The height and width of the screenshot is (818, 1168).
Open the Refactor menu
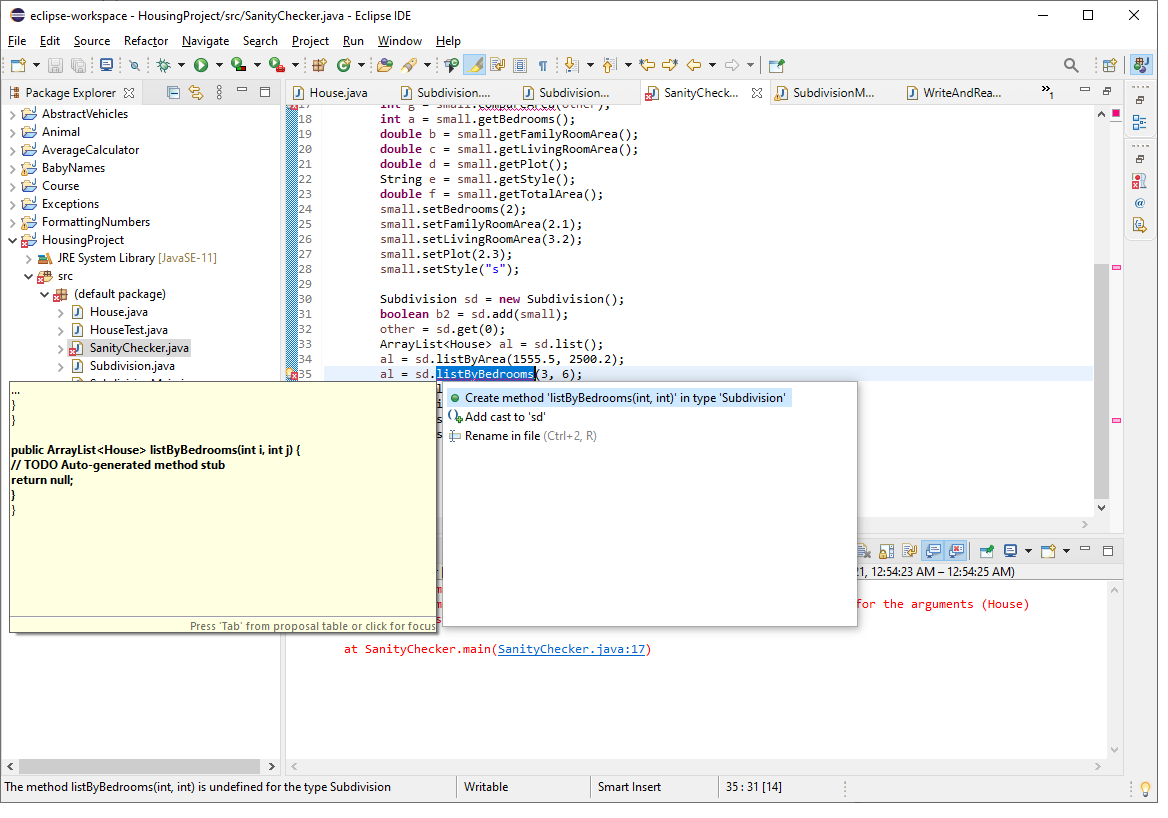point(146,41)
